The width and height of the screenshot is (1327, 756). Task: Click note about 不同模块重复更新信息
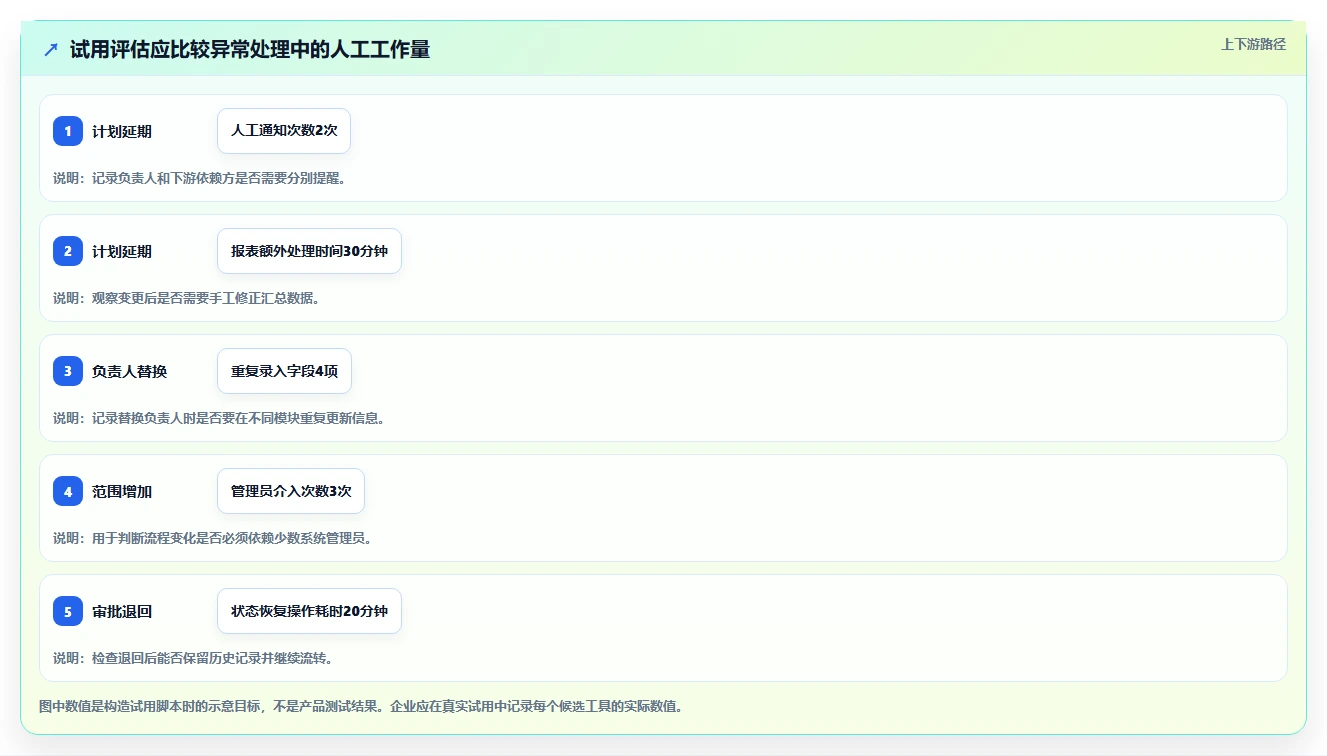219,418
